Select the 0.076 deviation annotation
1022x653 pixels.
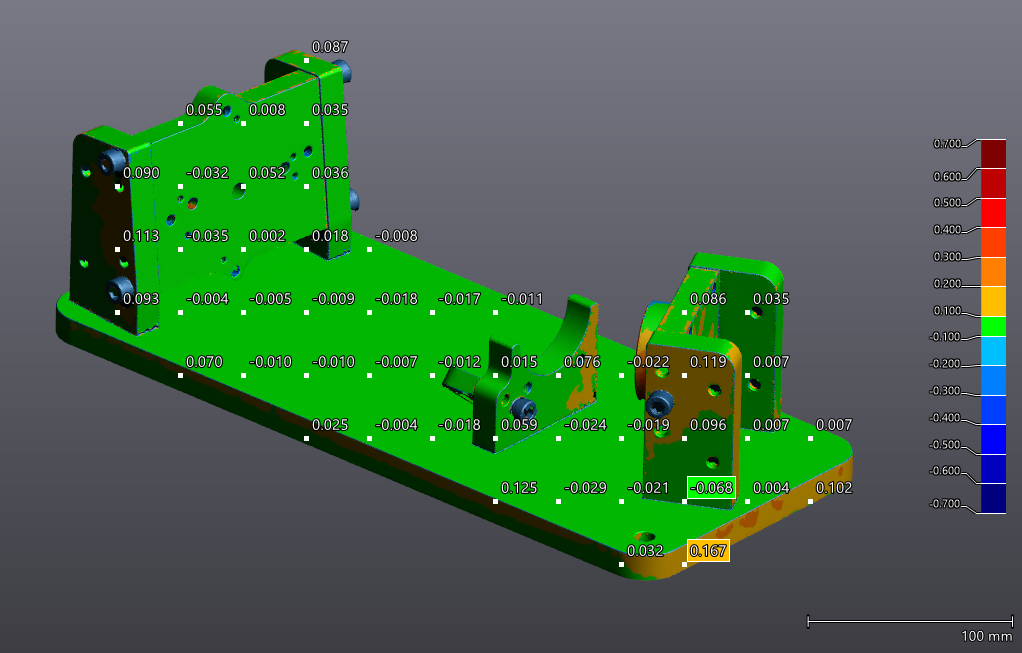[582, 362]
